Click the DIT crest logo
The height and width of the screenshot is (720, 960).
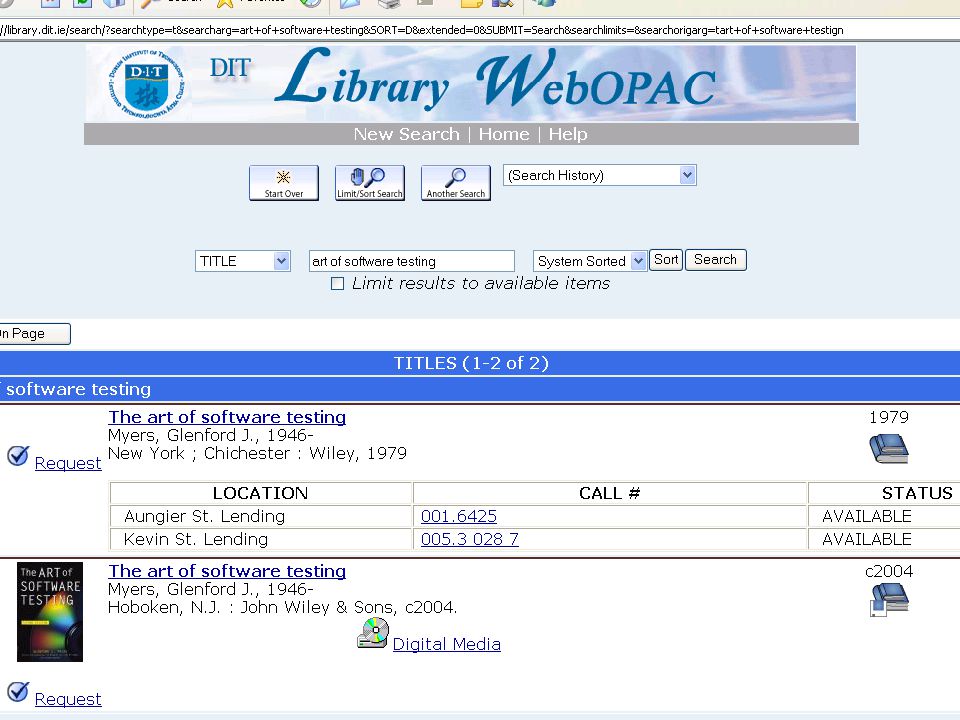(x=146, y=84)
